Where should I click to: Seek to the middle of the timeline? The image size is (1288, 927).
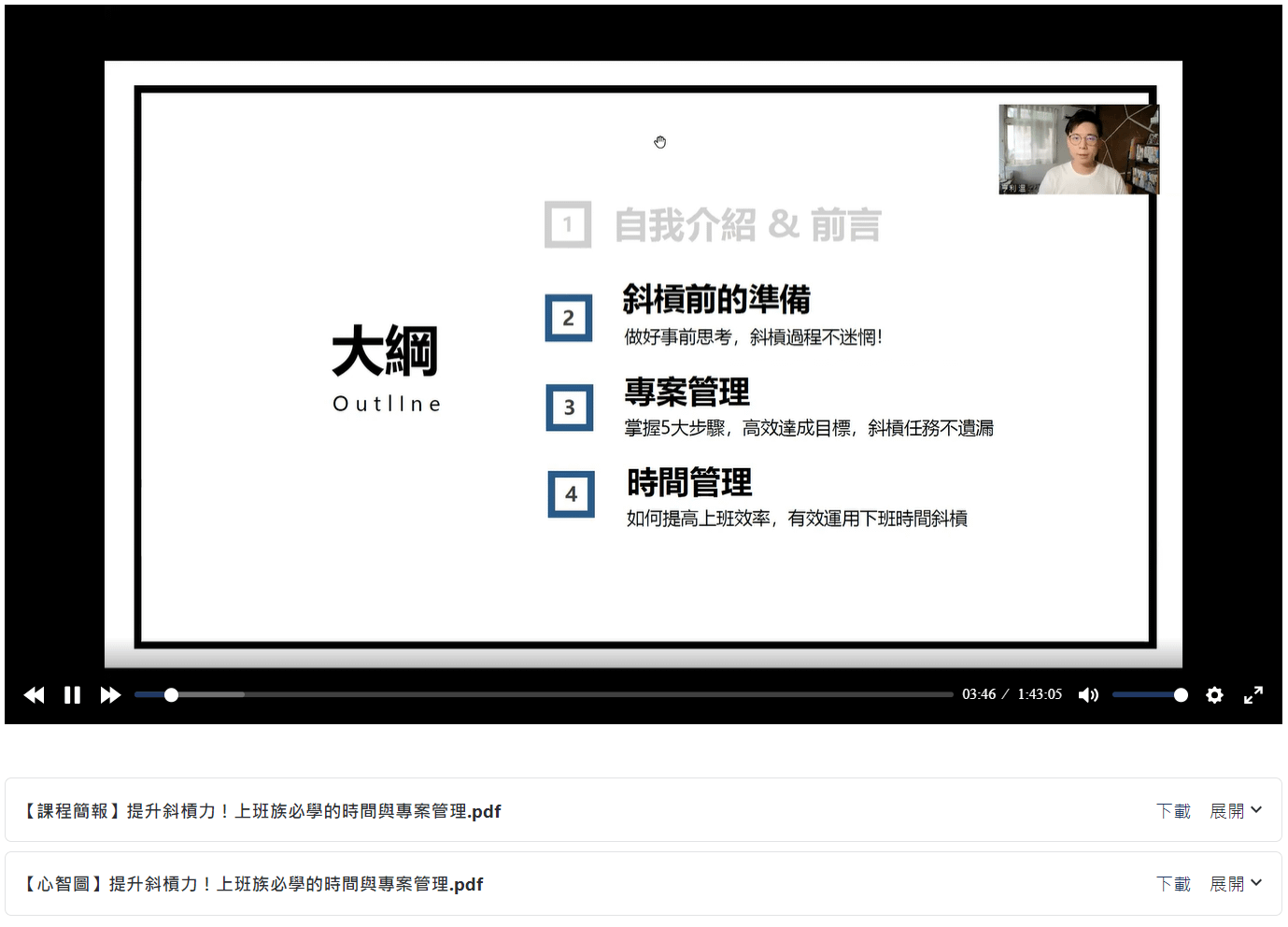point(544,695)
